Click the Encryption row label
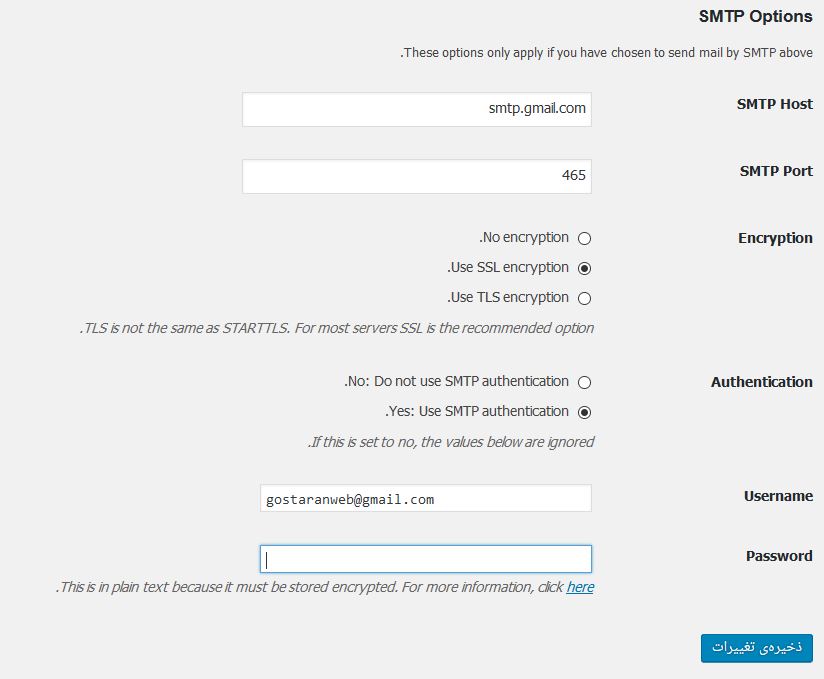The width and height of the screenshot is (824, 679). click(775, 238)
